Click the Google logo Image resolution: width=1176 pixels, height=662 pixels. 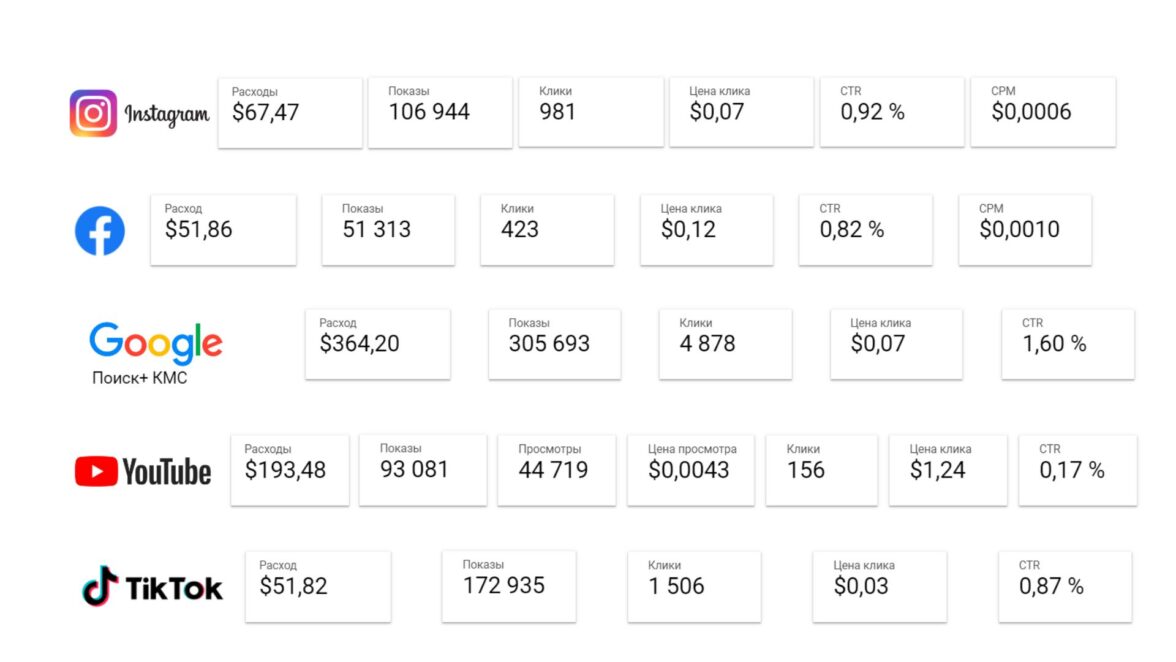tap(156, 343)
